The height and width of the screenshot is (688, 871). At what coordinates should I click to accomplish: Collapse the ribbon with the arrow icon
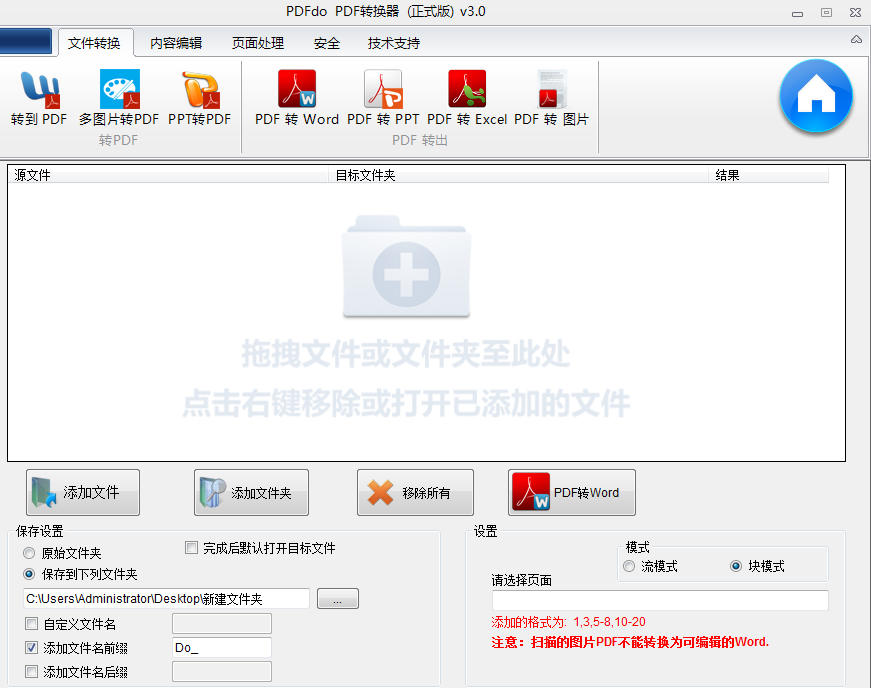(x=857, y=39)
